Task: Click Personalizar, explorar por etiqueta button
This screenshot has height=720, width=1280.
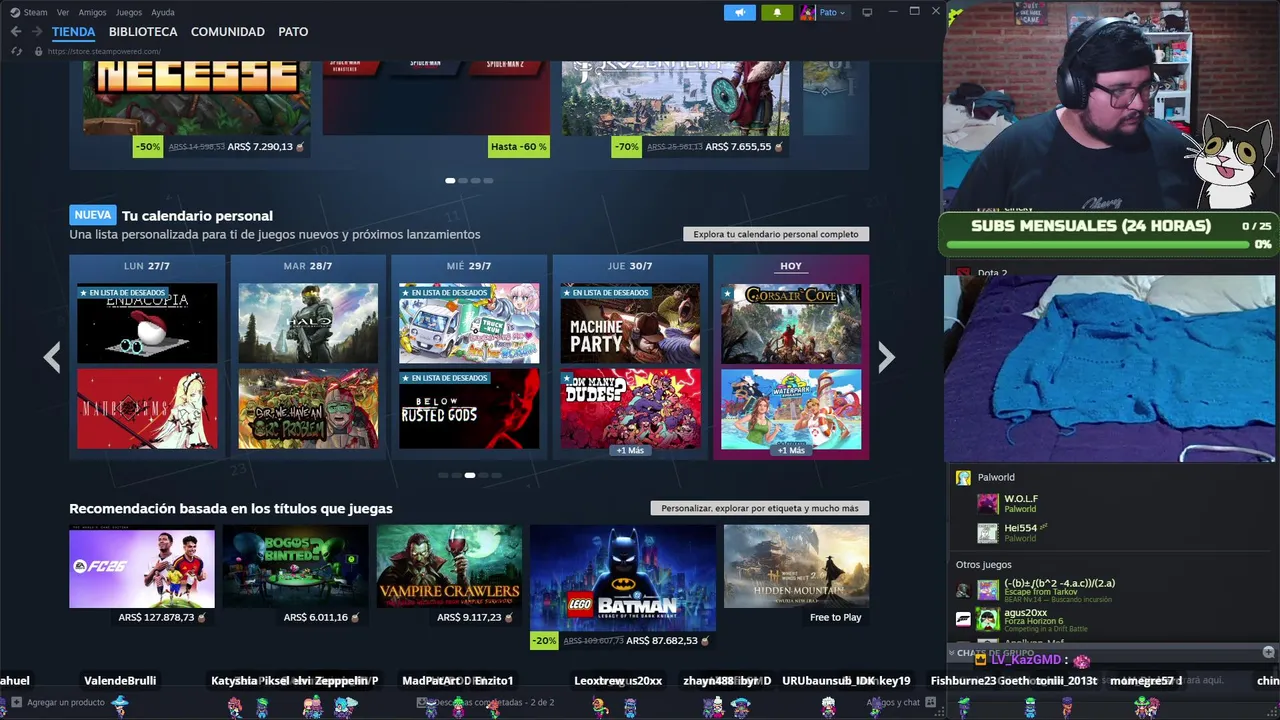Action: (760, 508)
